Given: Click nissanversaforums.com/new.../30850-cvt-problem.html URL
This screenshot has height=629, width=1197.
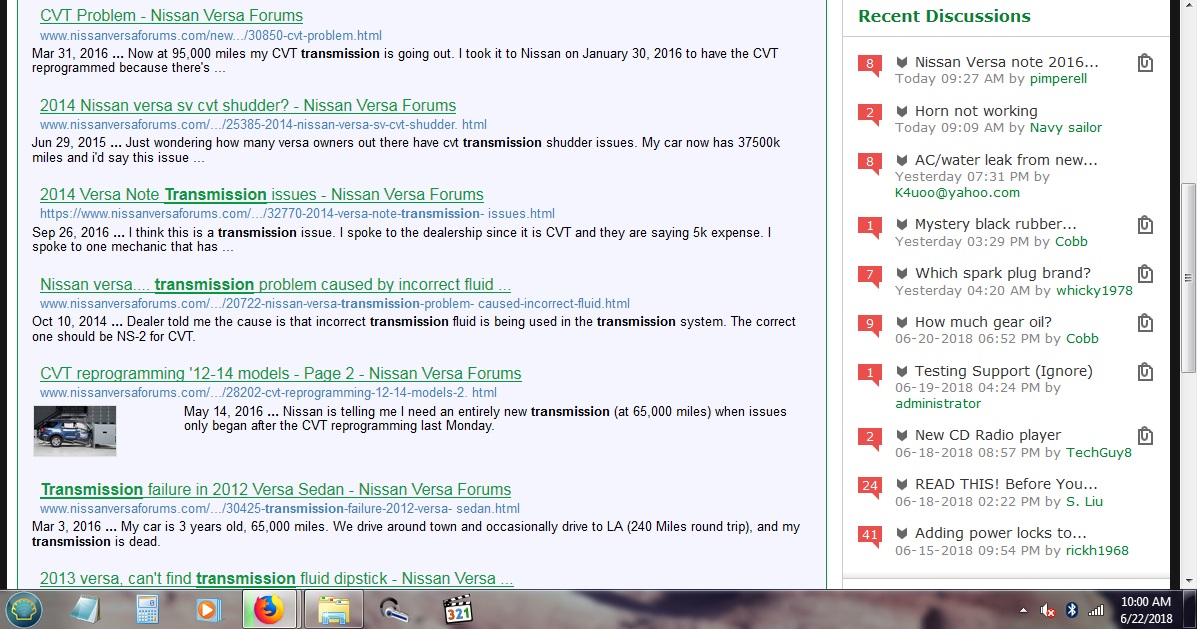Looking at the screenshot, I should (211, 35).
